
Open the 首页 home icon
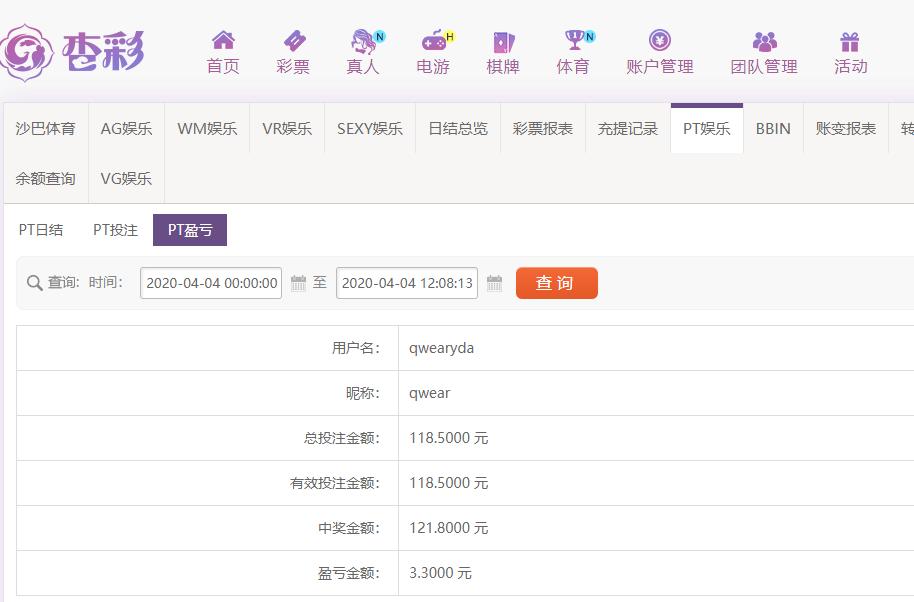[223, 41]
